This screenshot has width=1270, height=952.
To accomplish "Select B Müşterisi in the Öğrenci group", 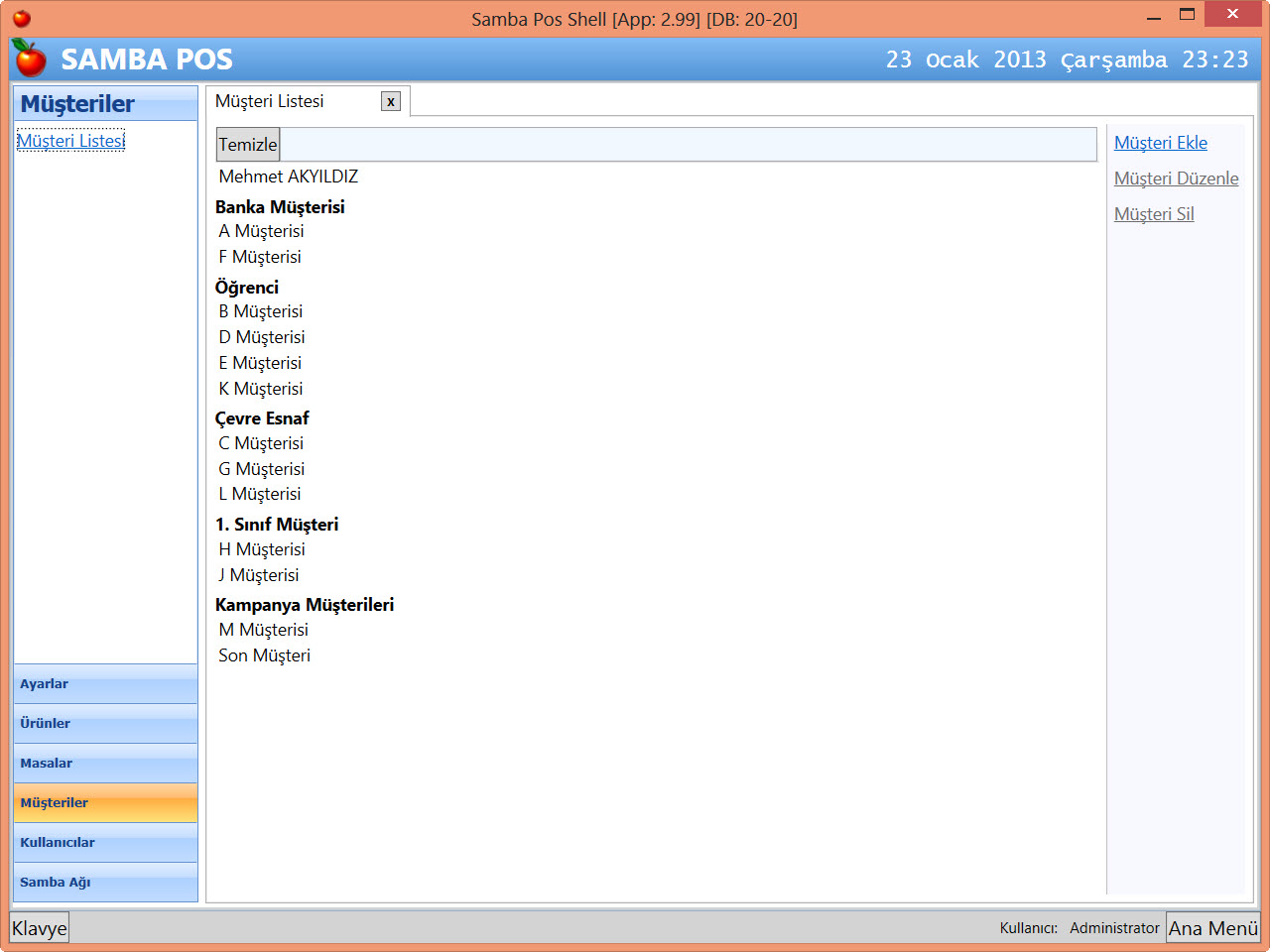I will [261, 310].
